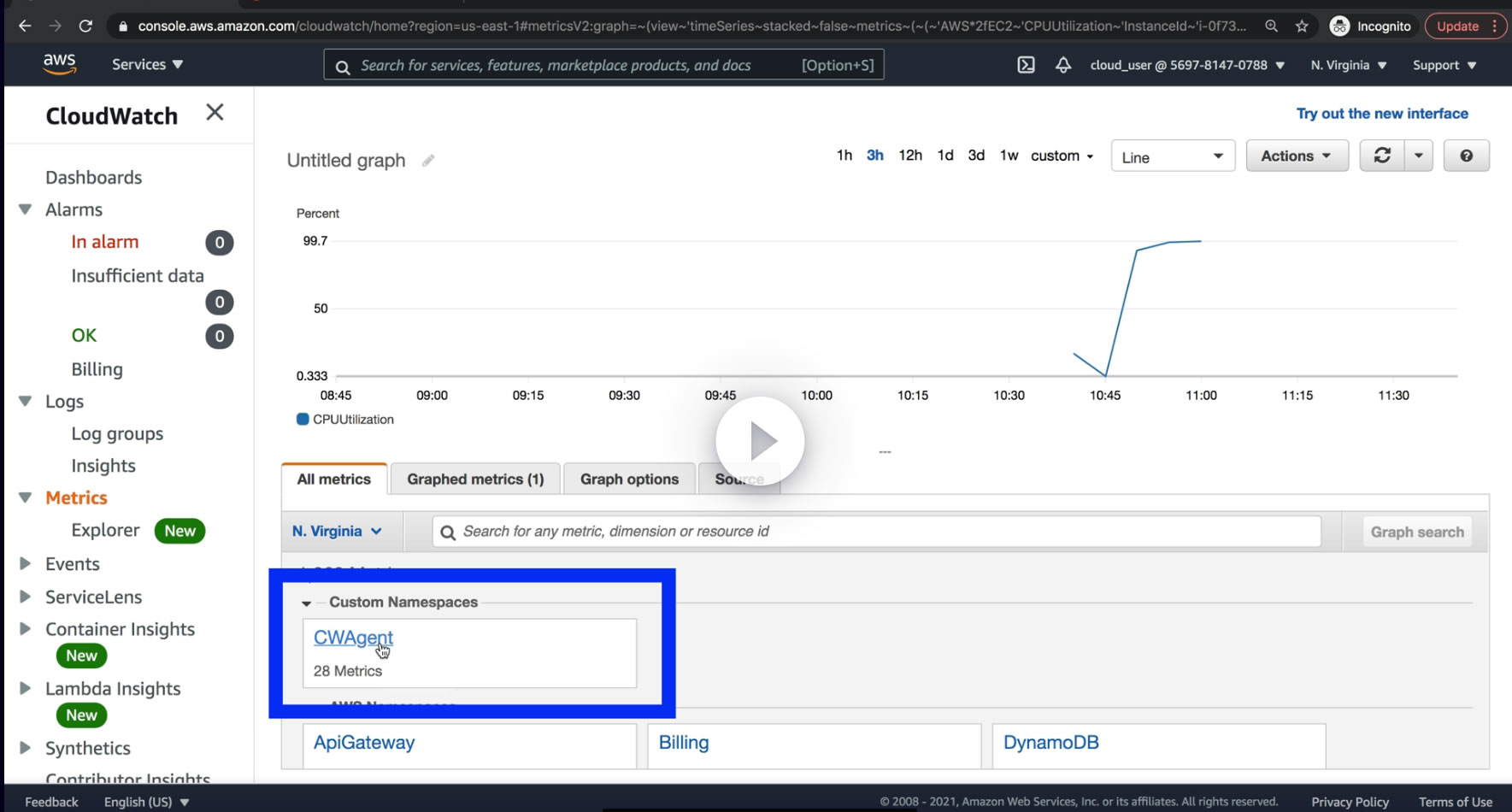Open the CloudWatch help question mark

[x=1467, y=156]
